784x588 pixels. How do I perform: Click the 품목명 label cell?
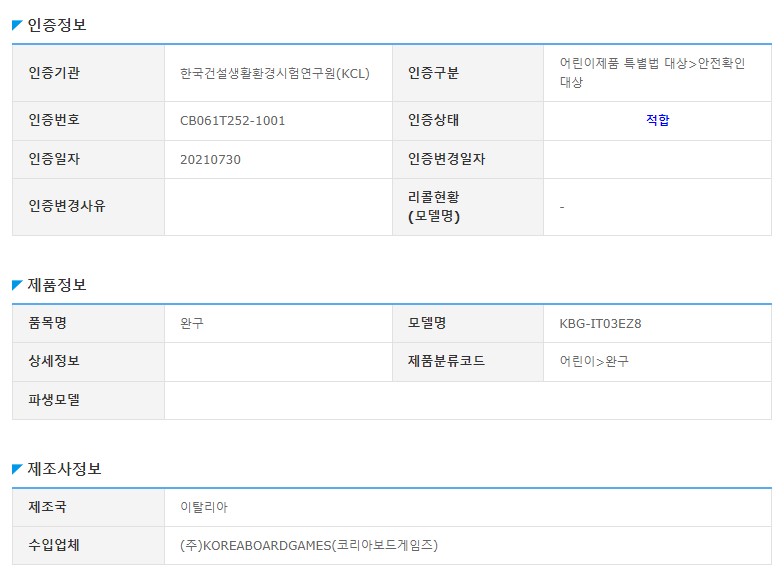(x=88, y=324)
